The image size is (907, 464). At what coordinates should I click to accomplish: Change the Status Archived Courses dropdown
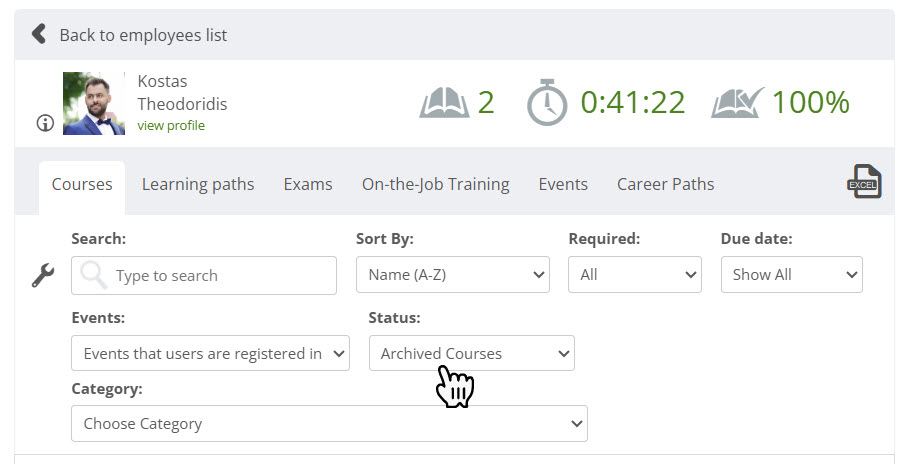tap(471, 353)
